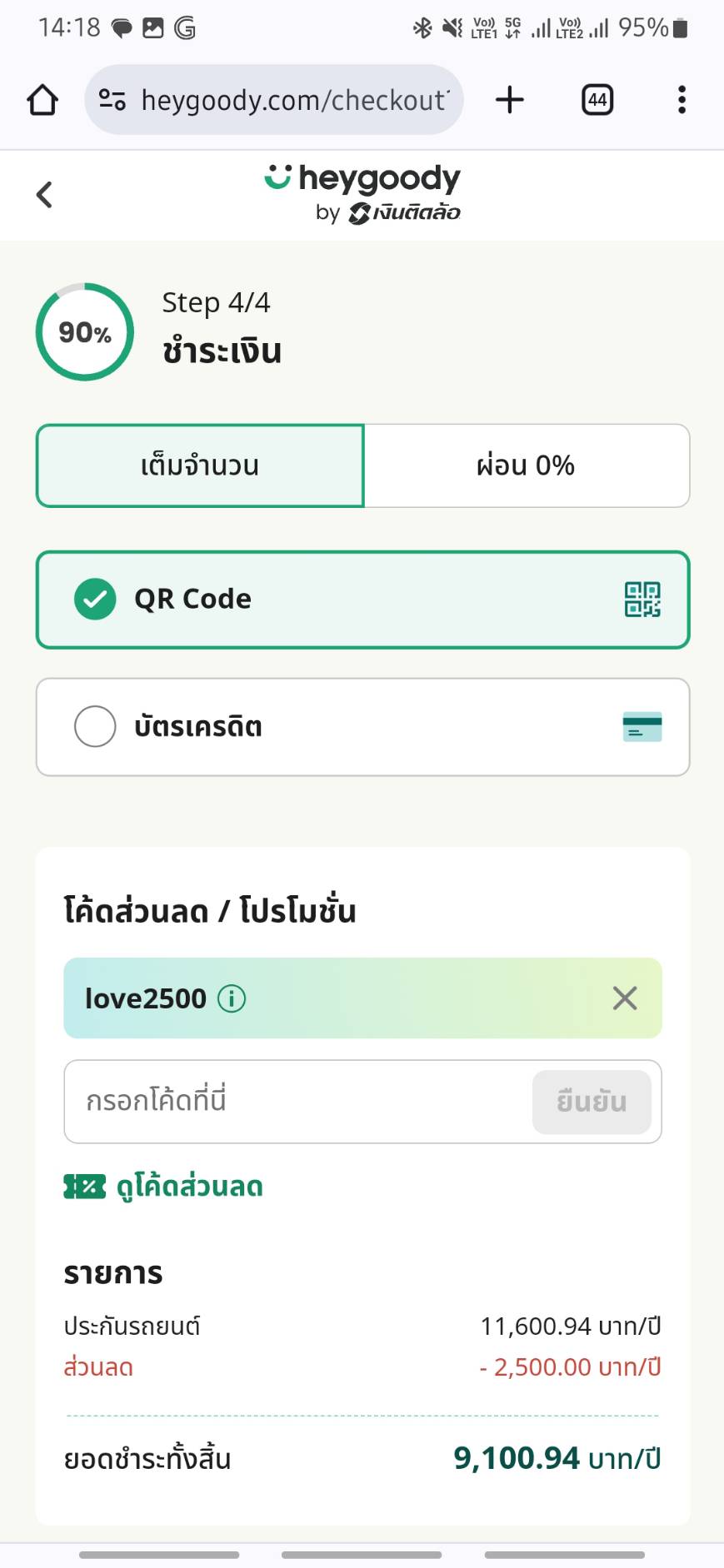Tap the heygoody logo
This screenshot has width=724, height=1568.
[x=362, y=193]
